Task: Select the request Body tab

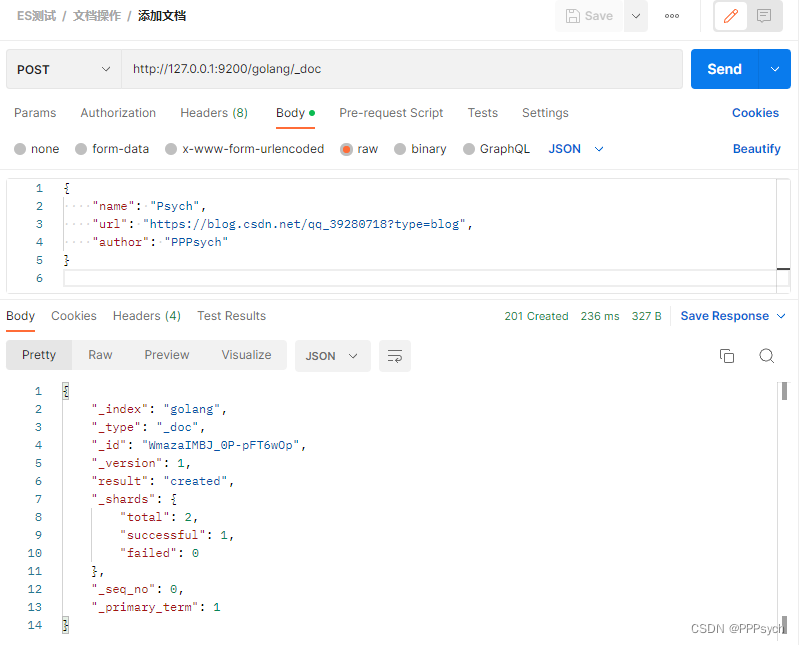Action: point(295,113)
